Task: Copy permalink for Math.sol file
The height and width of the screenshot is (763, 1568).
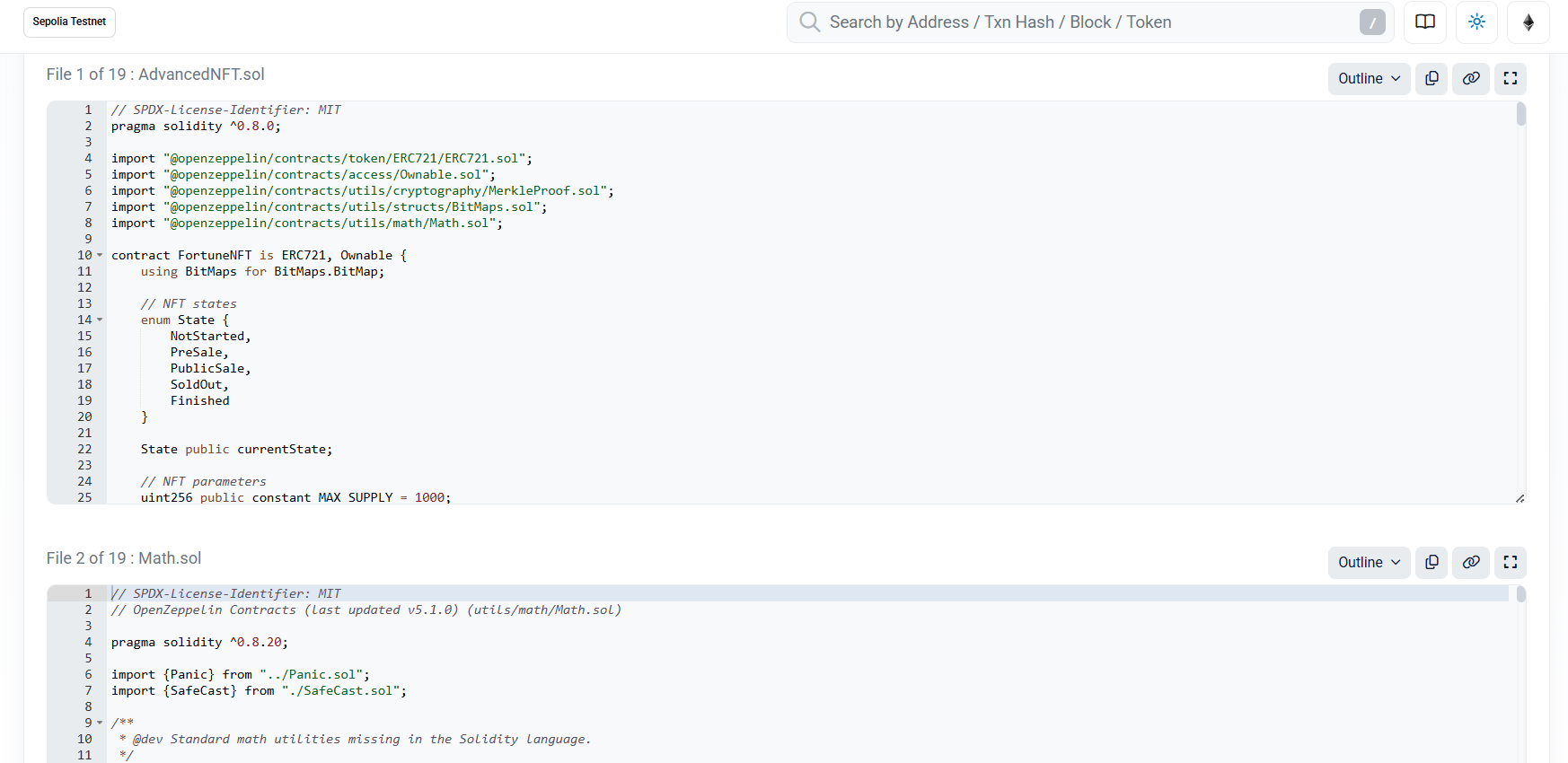Action: tap(1471, 563)
